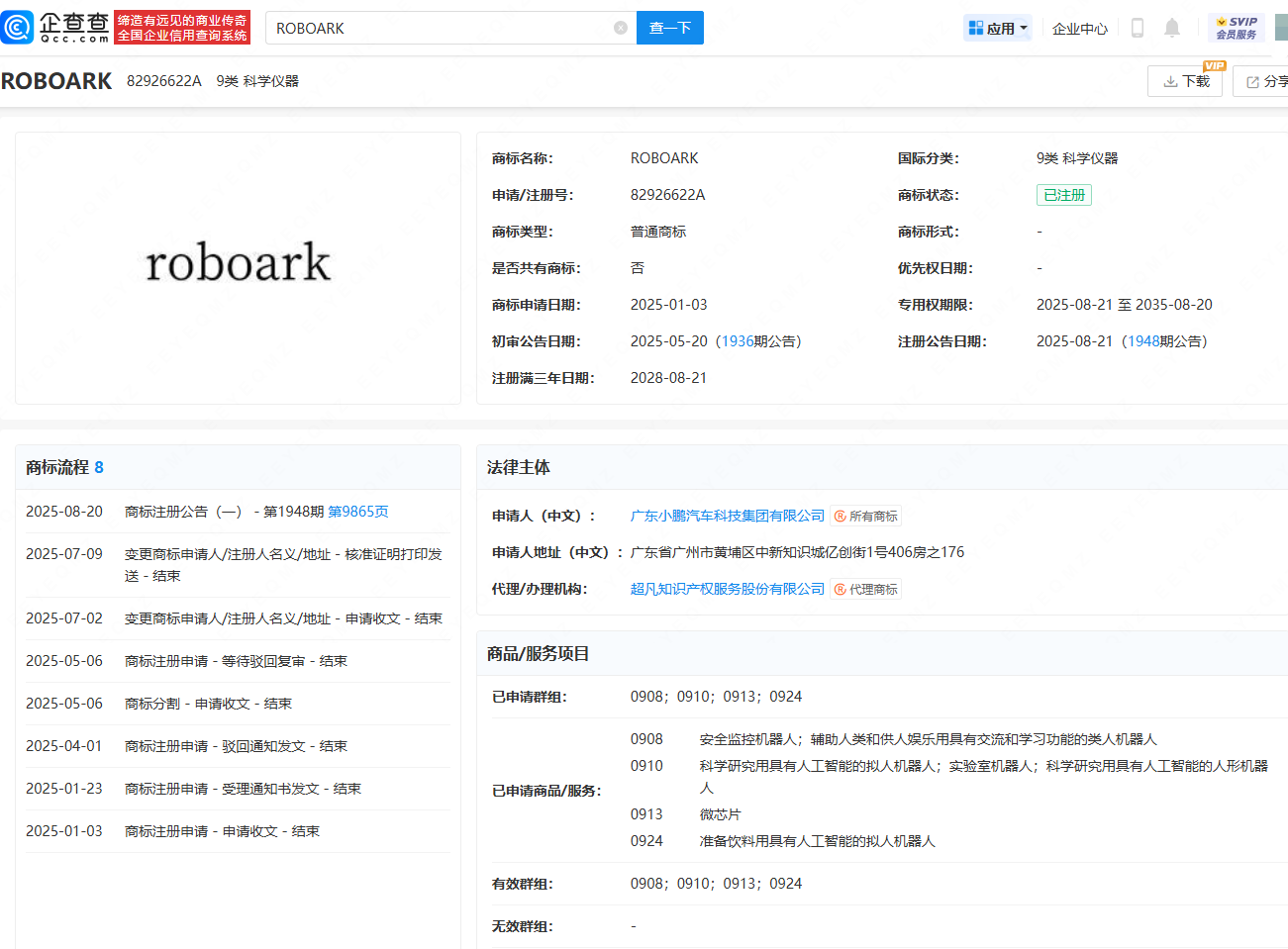Viewport: 1288px width, 949px height.
Task: Select the 驳回通知发文 flow entry
Action: point(238,746)
